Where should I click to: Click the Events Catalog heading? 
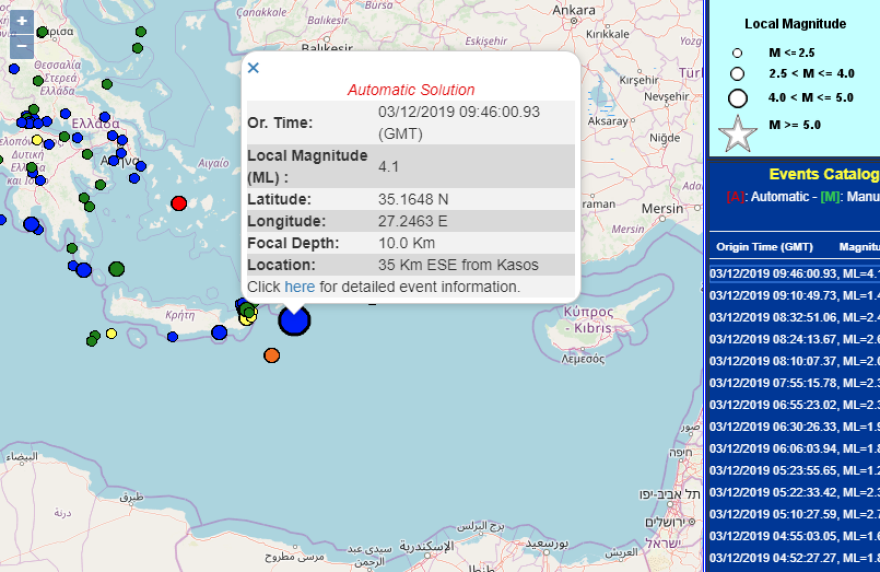click(824, 175)
